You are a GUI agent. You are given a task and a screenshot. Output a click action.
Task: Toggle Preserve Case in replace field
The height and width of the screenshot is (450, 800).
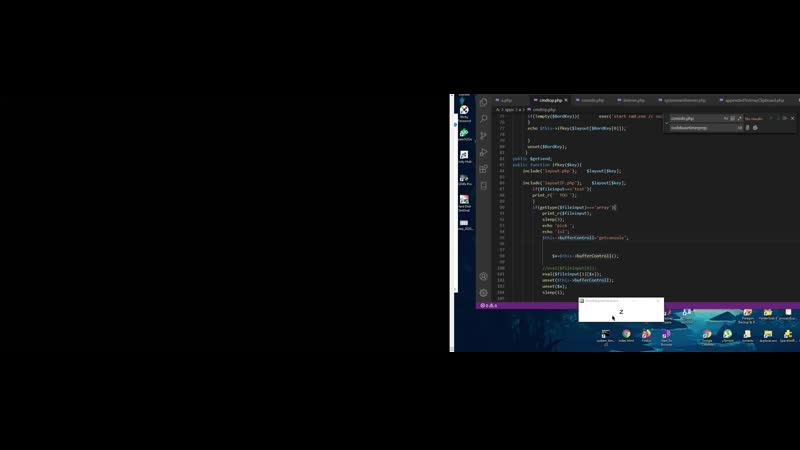[739, 128]
